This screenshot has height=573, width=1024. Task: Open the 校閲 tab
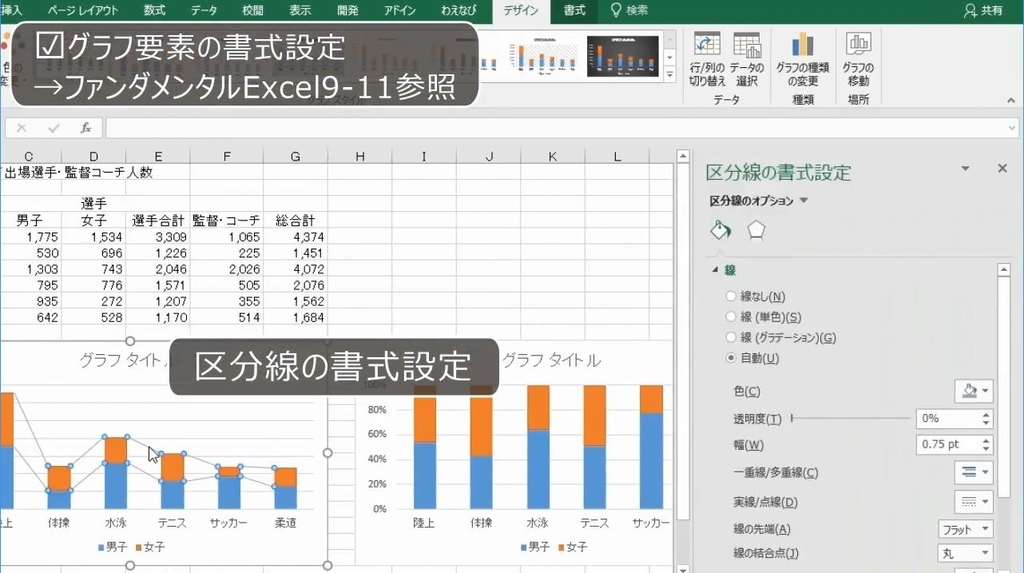pos(253,10)
